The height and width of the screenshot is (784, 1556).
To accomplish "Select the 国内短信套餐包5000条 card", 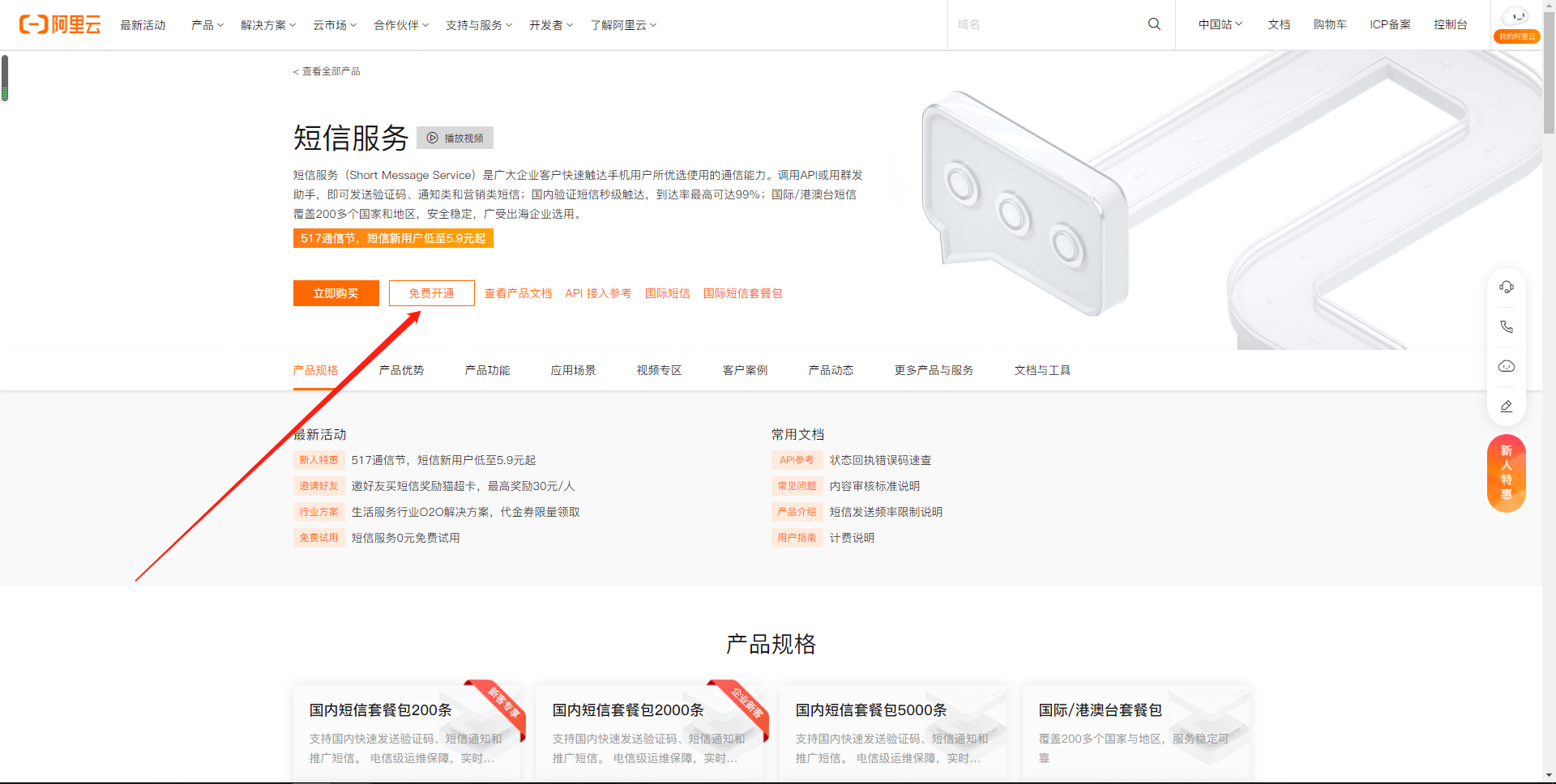I will tap(893, 733).
